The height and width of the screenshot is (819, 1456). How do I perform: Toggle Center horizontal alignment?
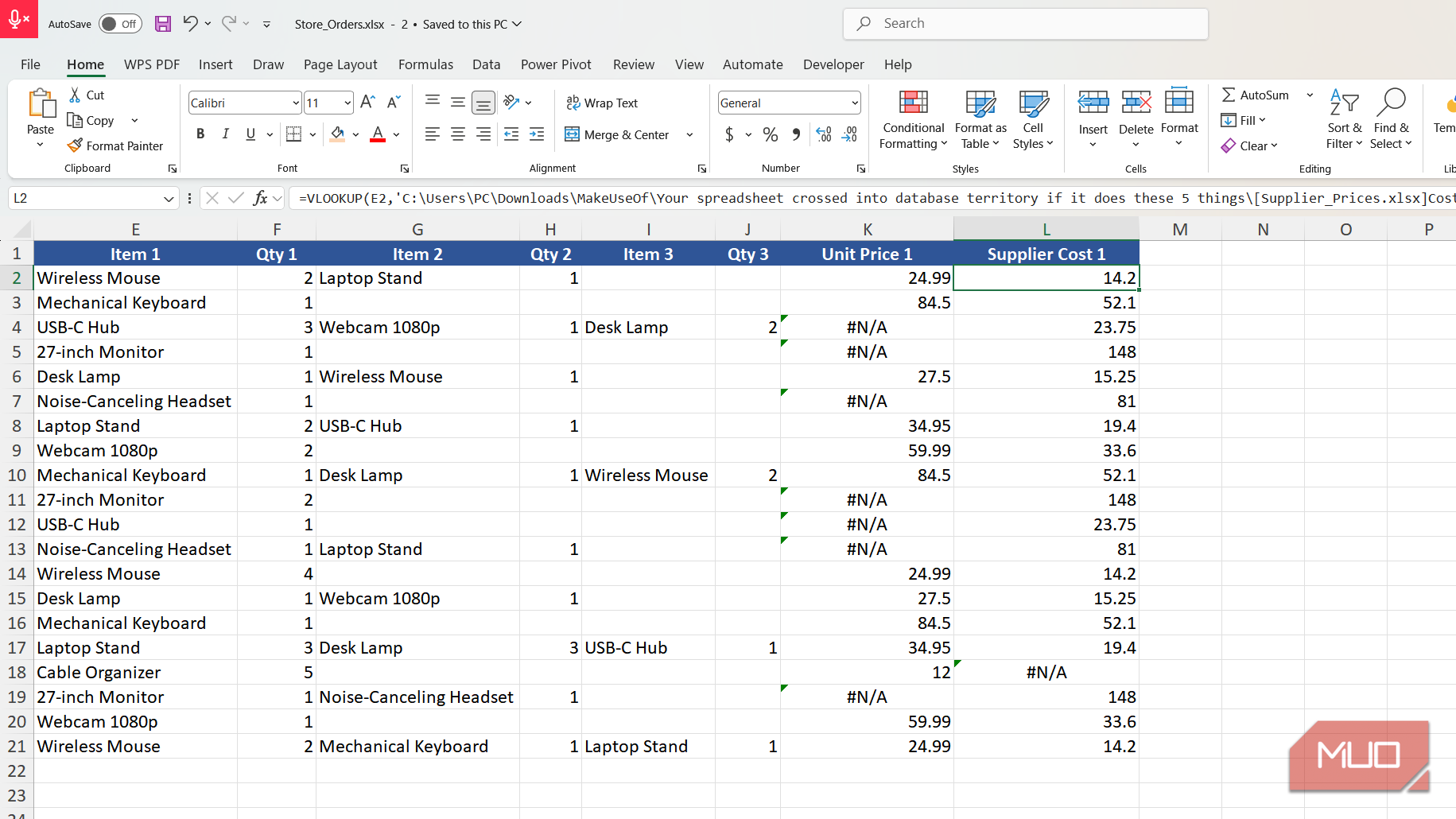pos(458,134)
